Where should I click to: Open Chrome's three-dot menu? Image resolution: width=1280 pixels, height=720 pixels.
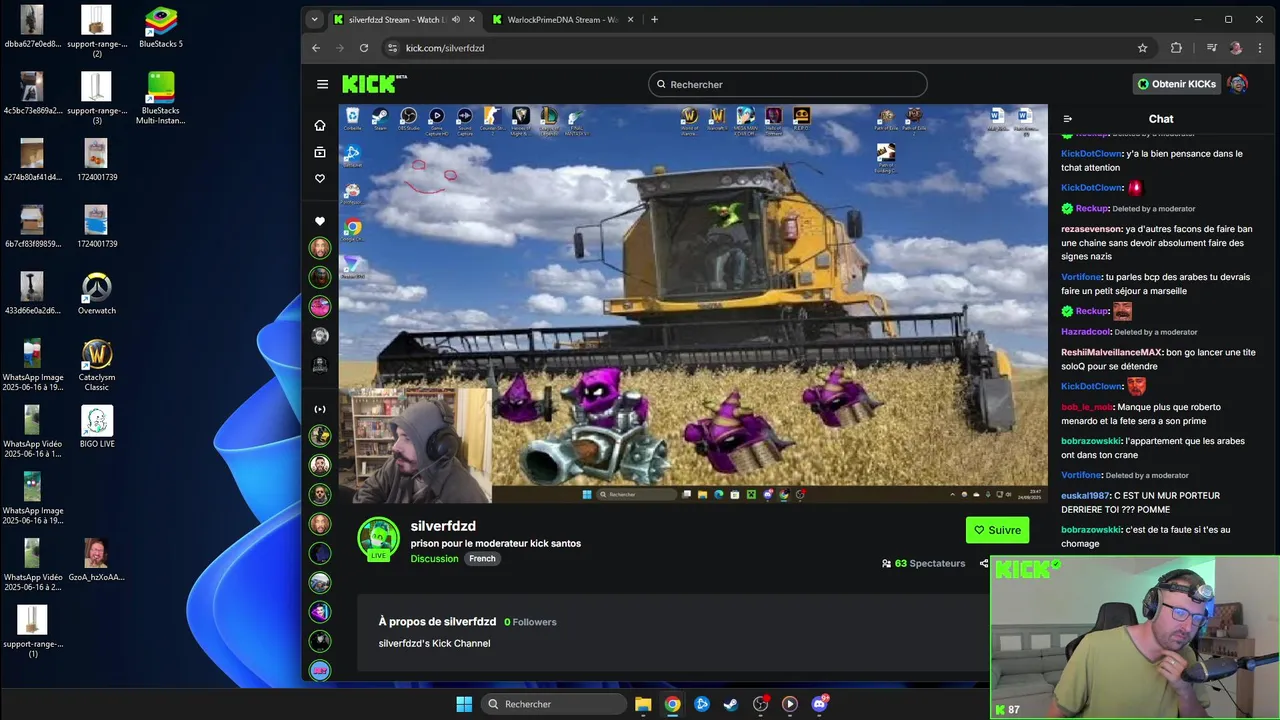click(x=1260, y=48)
